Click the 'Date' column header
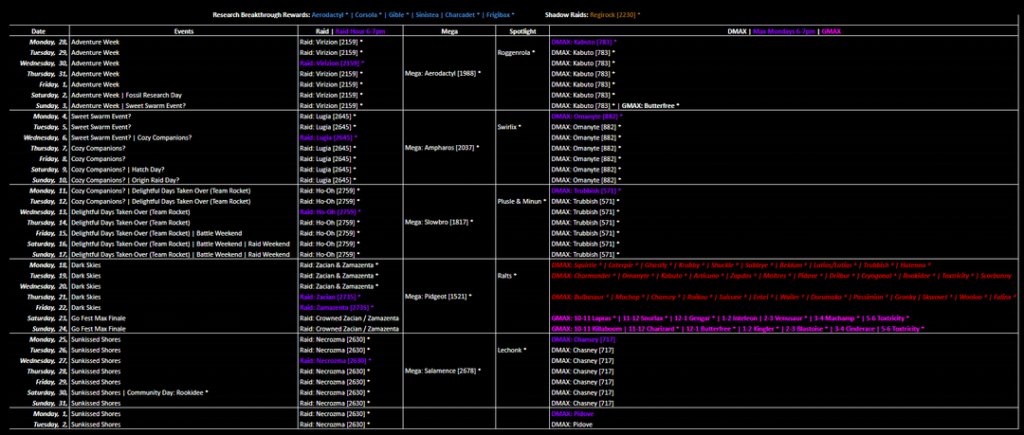 pyautogui.click(x=39, y=31)
